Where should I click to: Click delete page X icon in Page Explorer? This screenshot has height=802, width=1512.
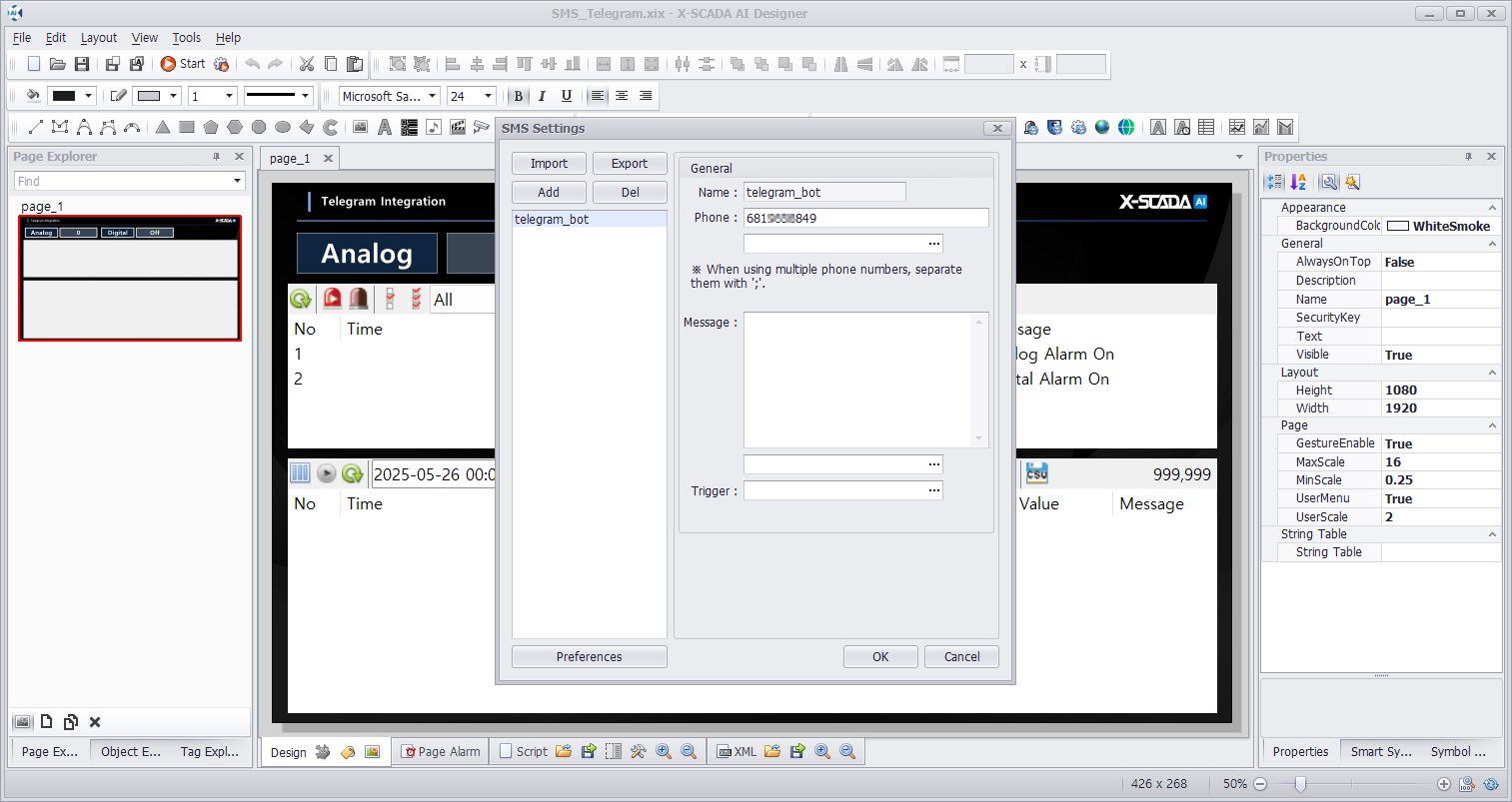[95, 722]
